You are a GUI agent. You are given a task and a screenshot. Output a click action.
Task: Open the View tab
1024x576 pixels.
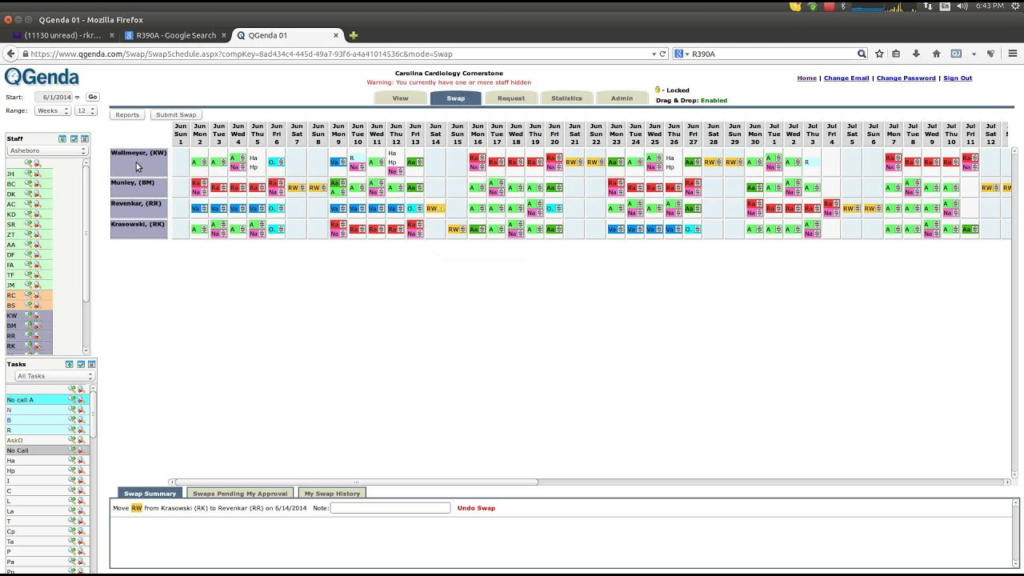coord(400,98)
